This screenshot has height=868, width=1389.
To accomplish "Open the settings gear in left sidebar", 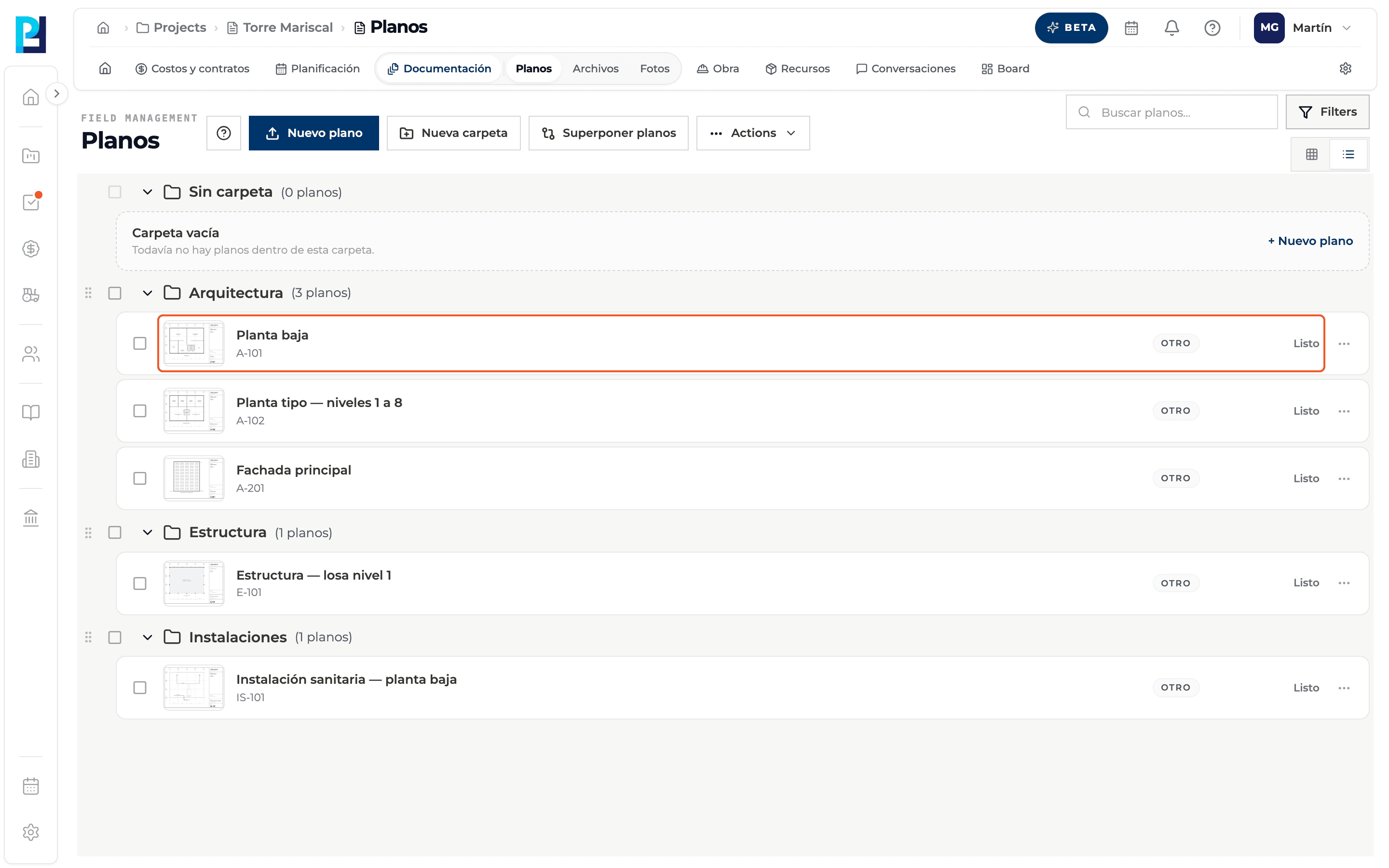I will [31, 832].
